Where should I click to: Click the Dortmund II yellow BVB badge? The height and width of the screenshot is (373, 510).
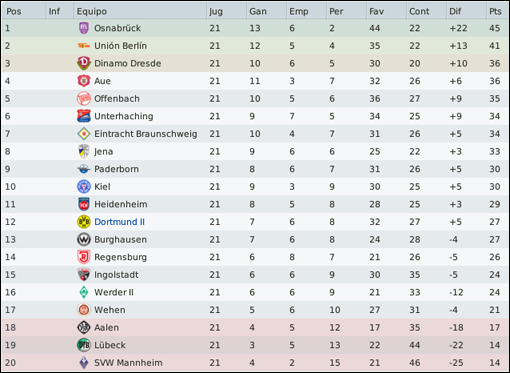point(84,222)
